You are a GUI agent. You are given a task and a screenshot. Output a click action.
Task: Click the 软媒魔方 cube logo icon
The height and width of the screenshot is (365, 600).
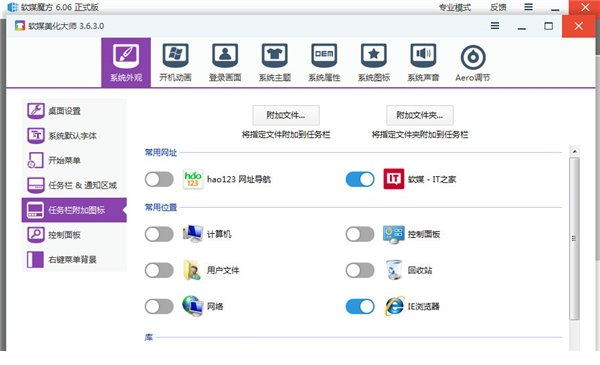13,7
